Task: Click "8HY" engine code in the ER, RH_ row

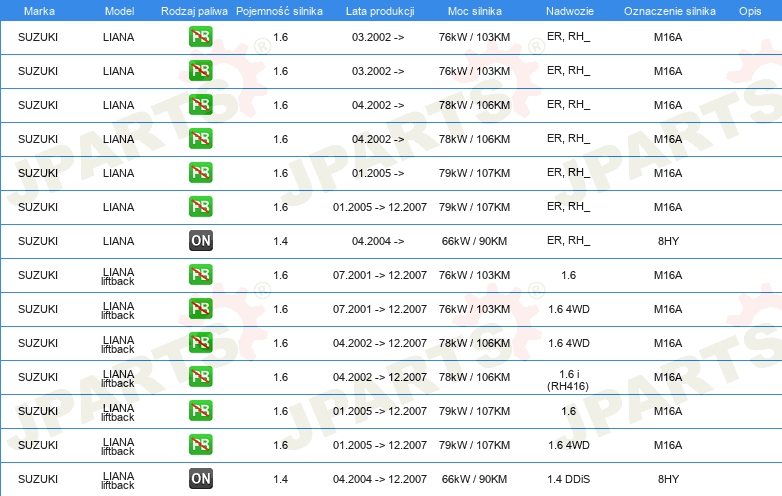Action: [668, 241]
